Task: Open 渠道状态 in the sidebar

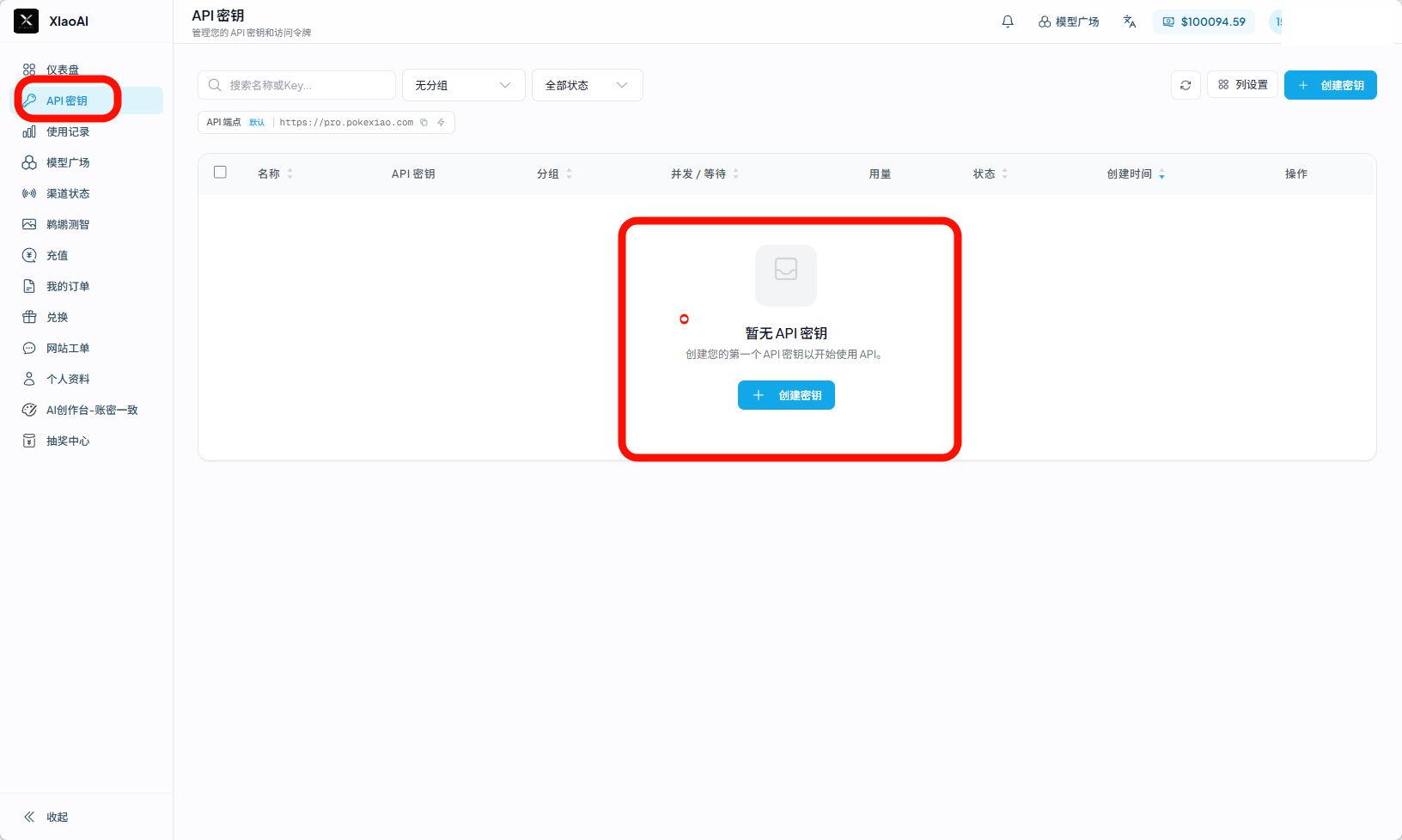Action: pyautogui.click(x=86, y=193)
